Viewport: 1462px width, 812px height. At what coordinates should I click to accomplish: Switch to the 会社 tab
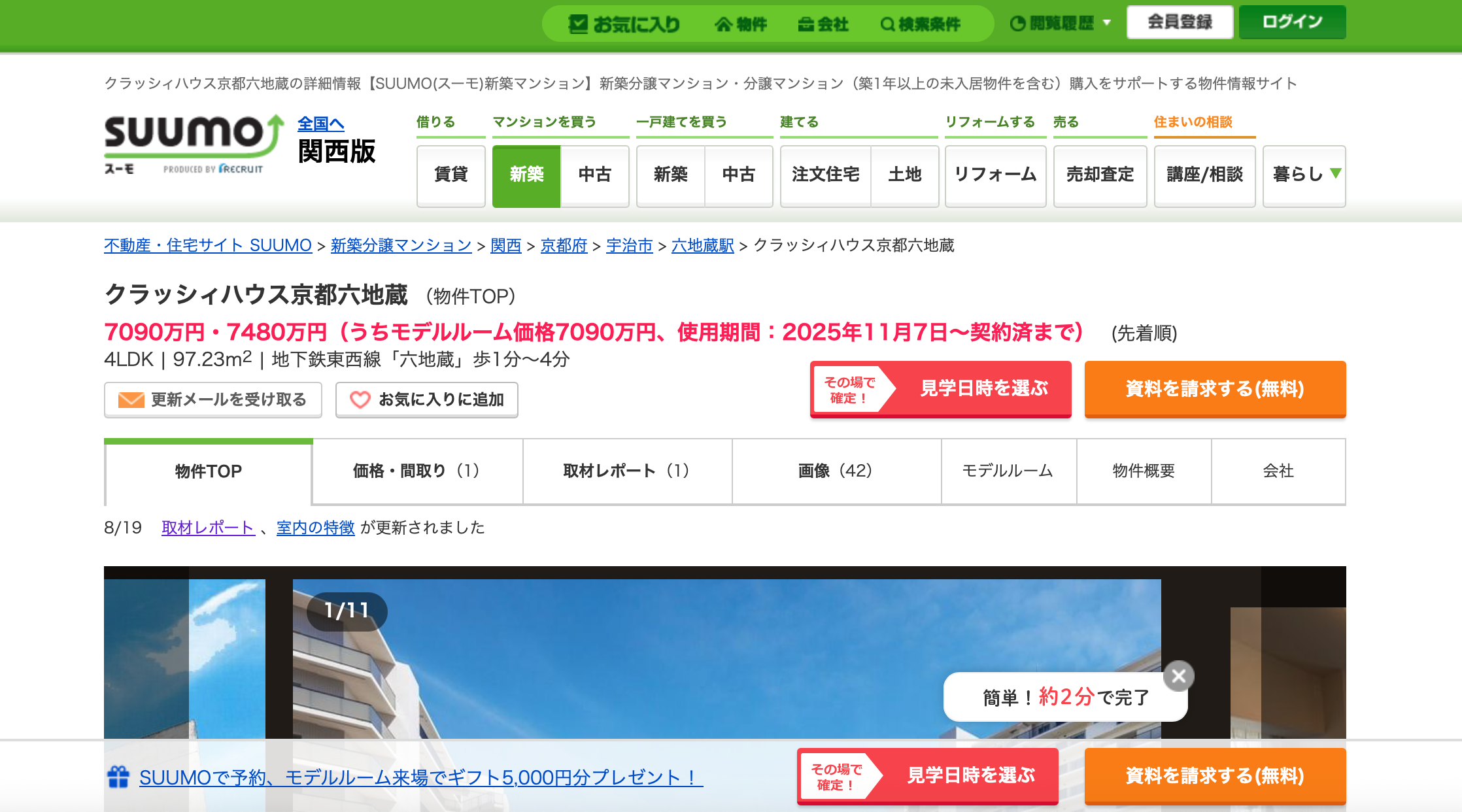[1278, 471]
